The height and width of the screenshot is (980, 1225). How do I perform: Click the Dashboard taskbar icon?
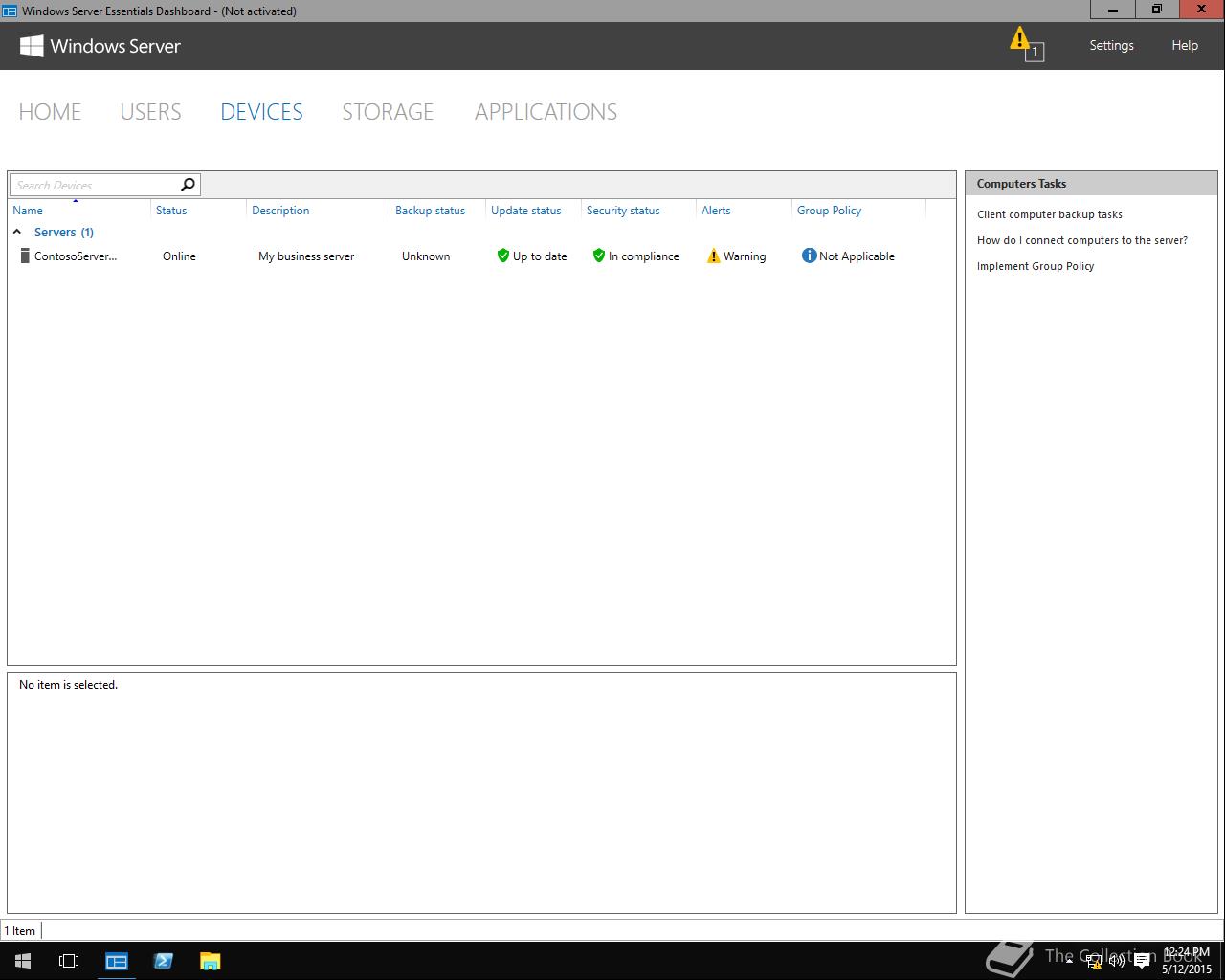[117, 961]
